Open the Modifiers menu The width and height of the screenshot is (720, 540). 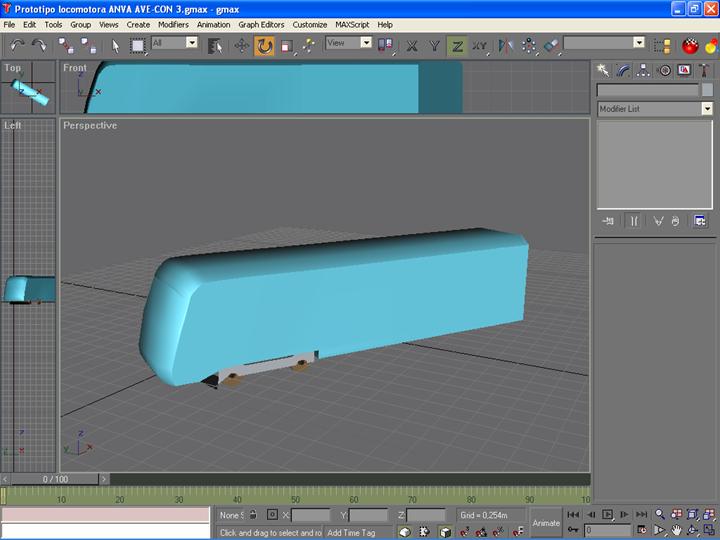tap(173, 24)
